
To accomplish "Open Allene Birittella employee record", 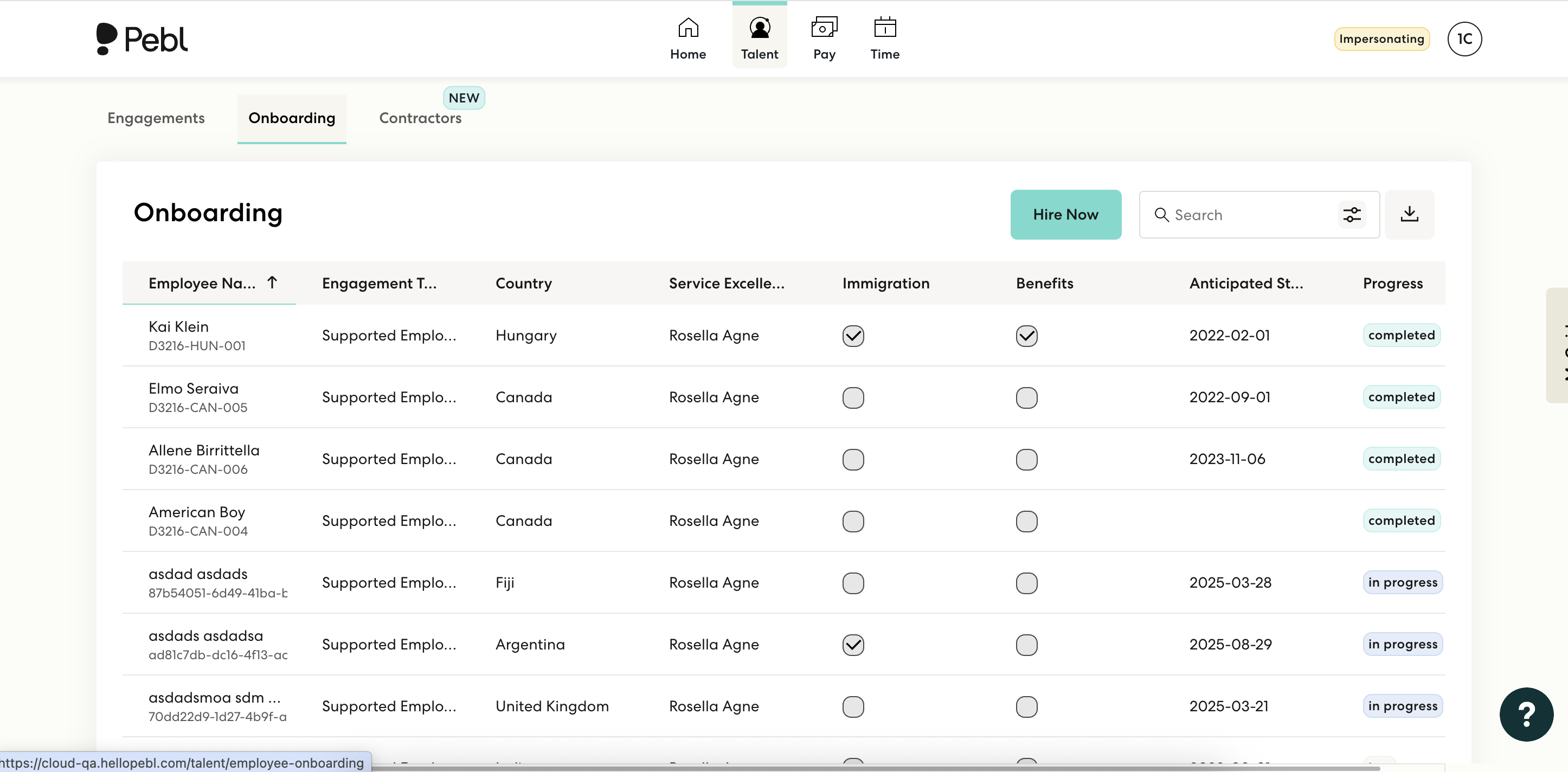I will pyautogui.click(x=204, y=451).
